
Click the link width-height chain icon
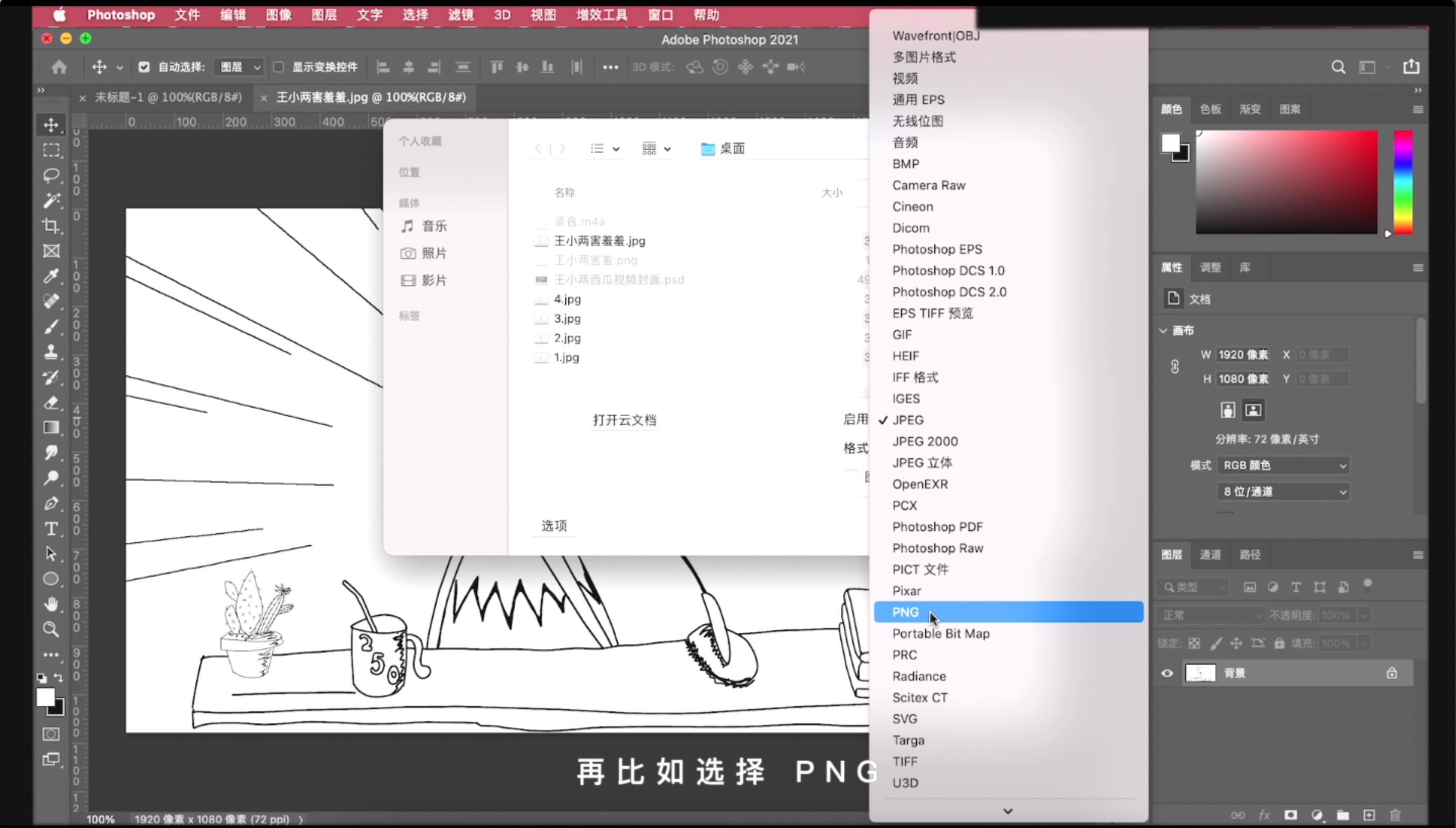click(x=1175, y=367)
